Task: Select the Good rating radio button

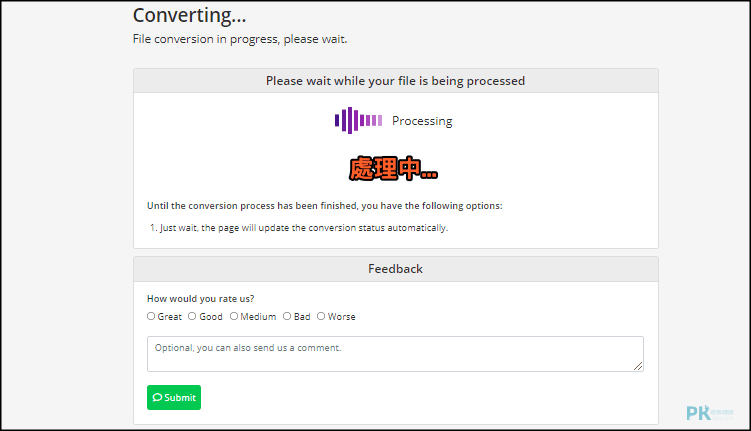Action: 192,316
